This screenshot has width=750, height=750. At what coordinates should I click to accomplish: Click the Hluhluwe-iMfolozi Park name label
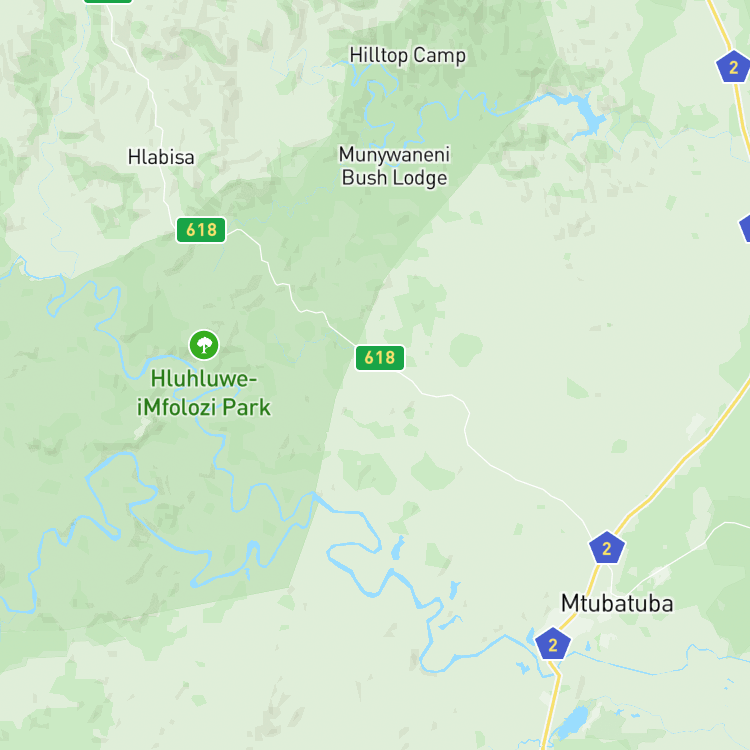point(204,393)
